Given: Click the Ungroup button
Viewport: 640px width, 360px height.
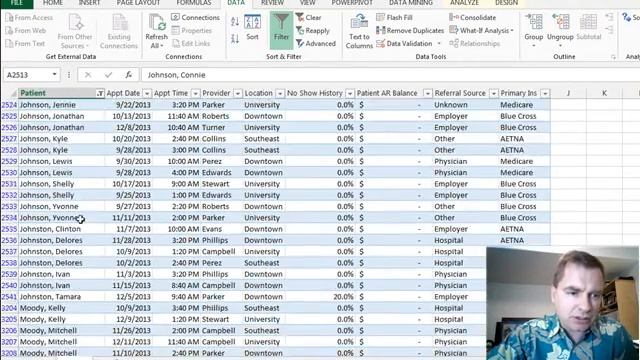Looking at the screenshot, I should pos(560,31).
